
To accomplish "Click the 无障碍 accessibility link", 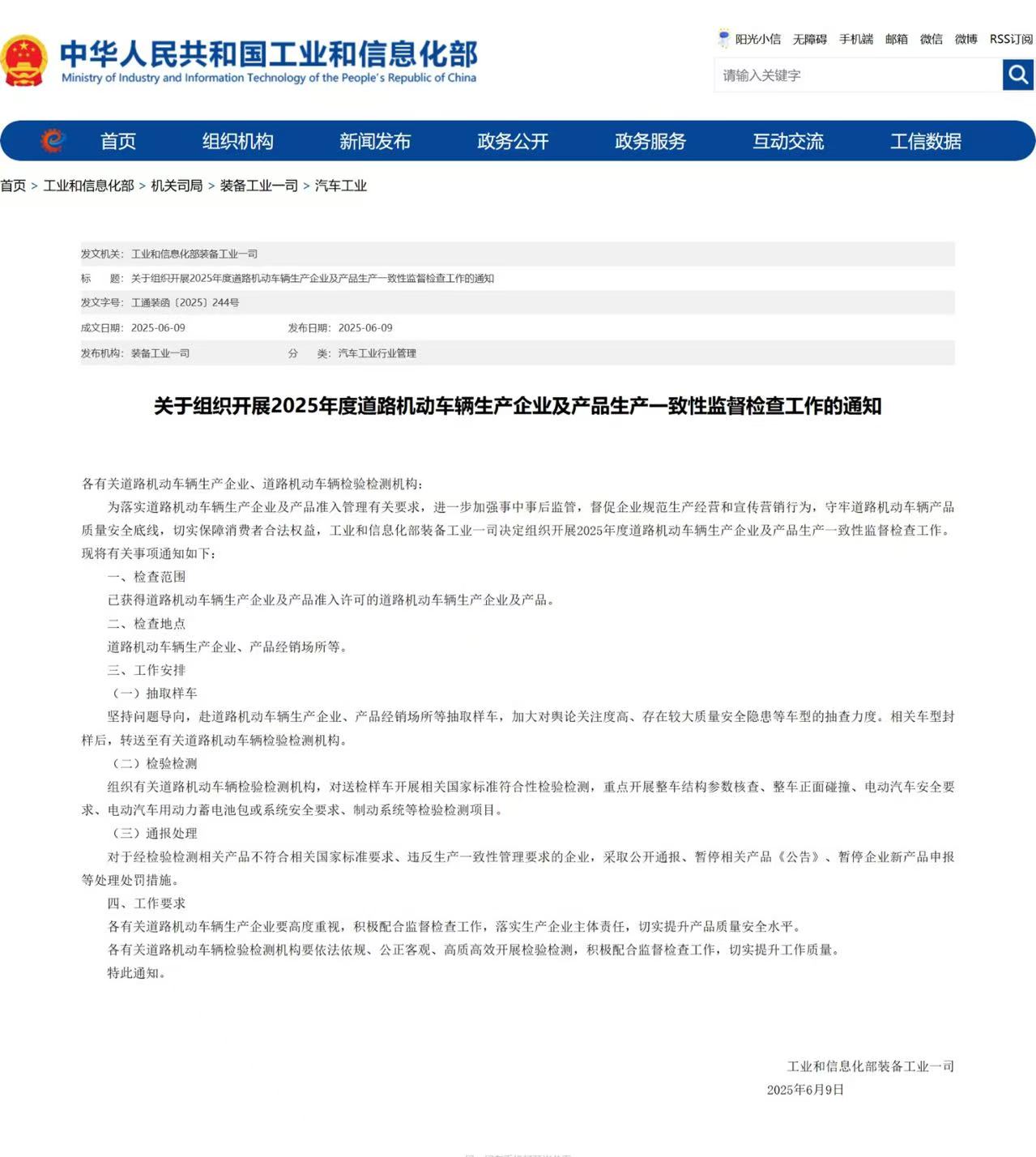I will point(810,39).
